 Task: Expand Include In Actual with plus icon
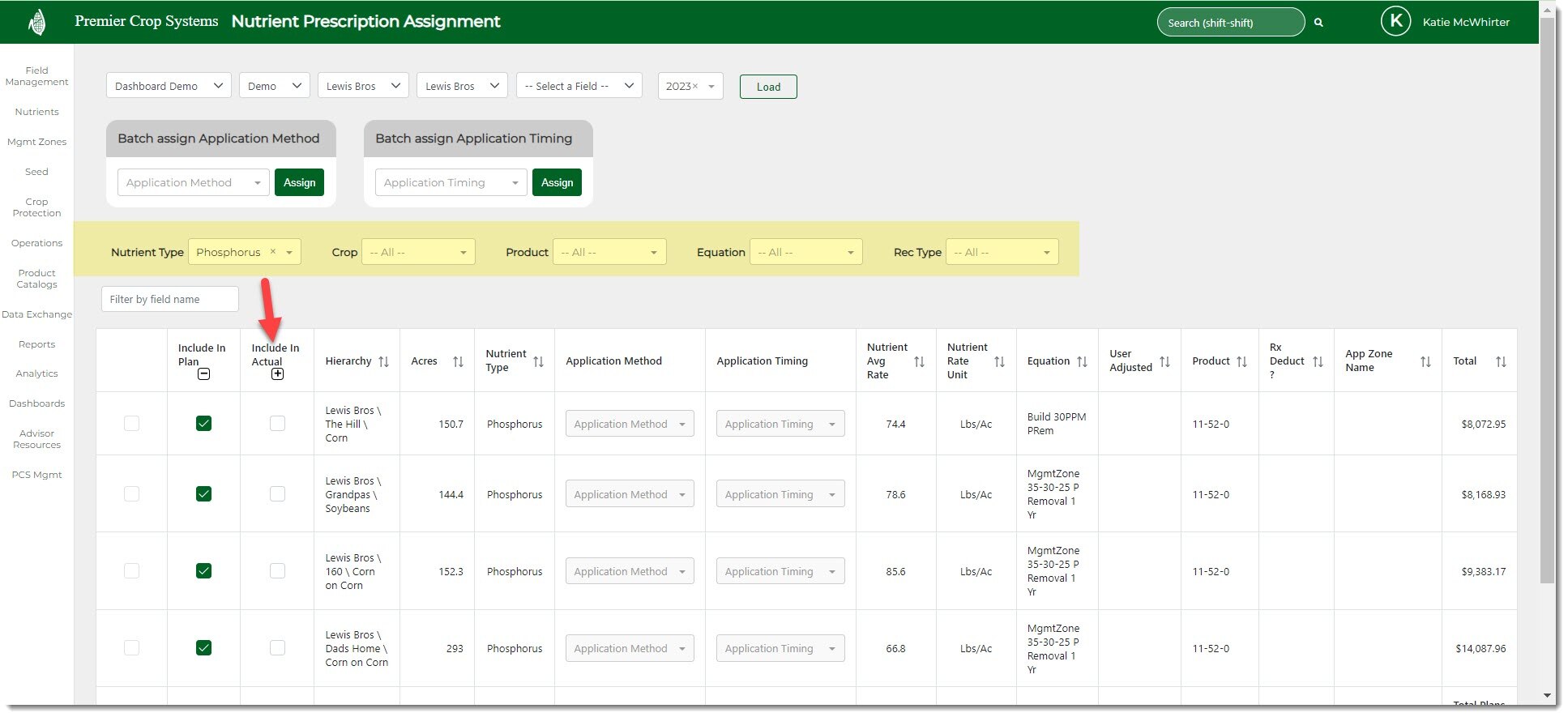click(x=277, y=374)
